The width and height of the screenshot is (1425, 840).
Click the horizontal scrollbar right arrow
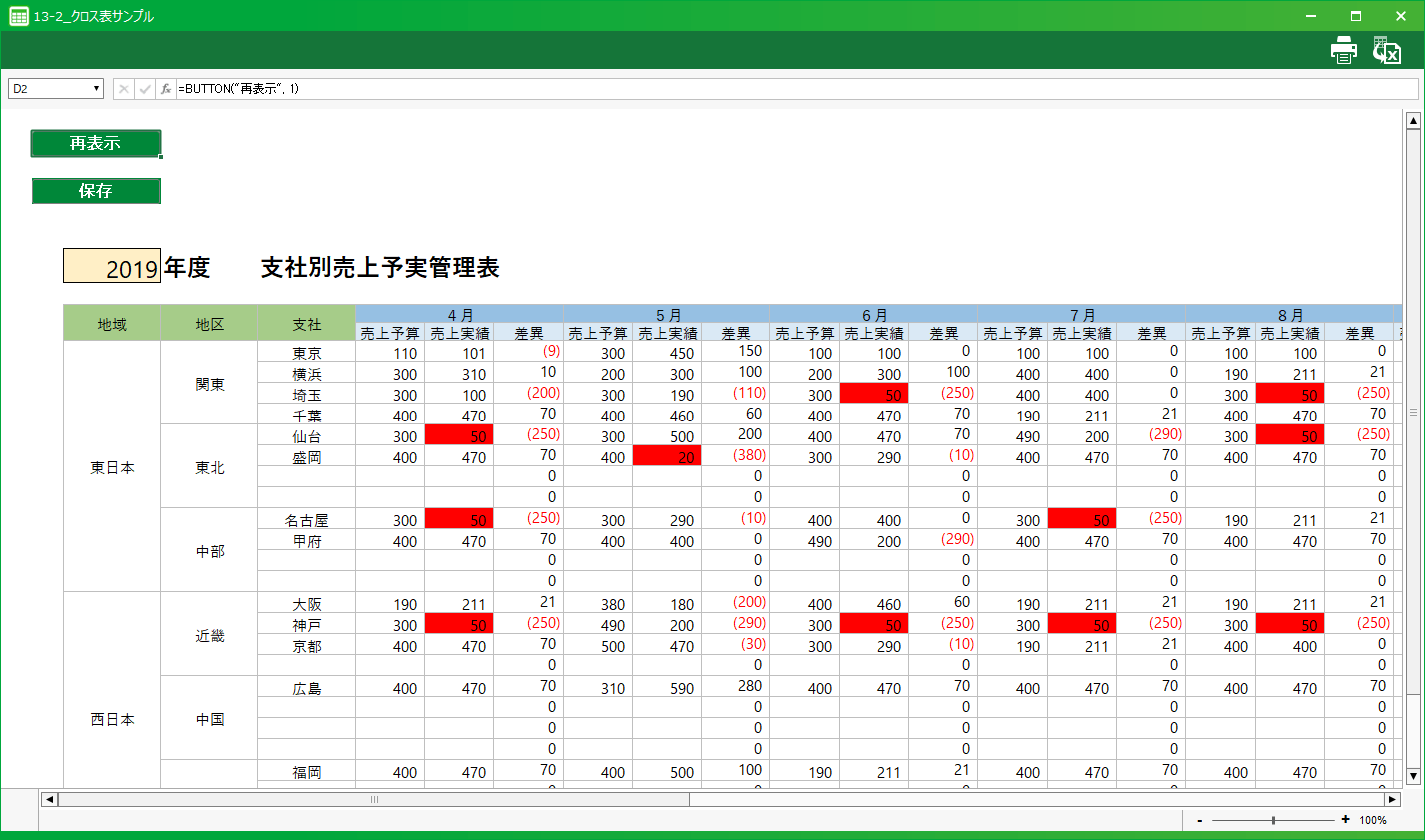point(1392,799)
